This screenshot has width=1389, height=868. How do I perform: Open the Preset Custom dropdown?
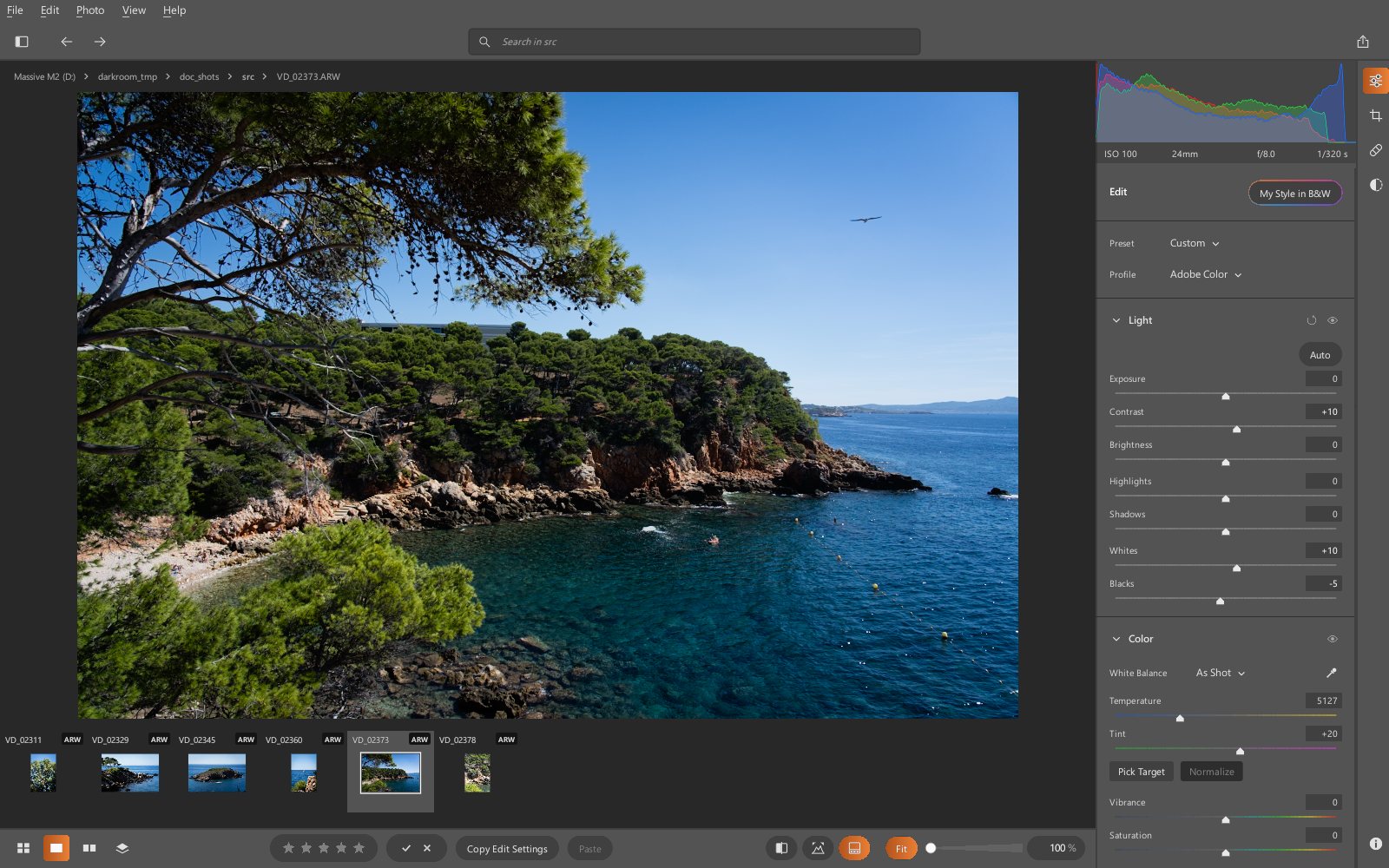(1195, 243)
